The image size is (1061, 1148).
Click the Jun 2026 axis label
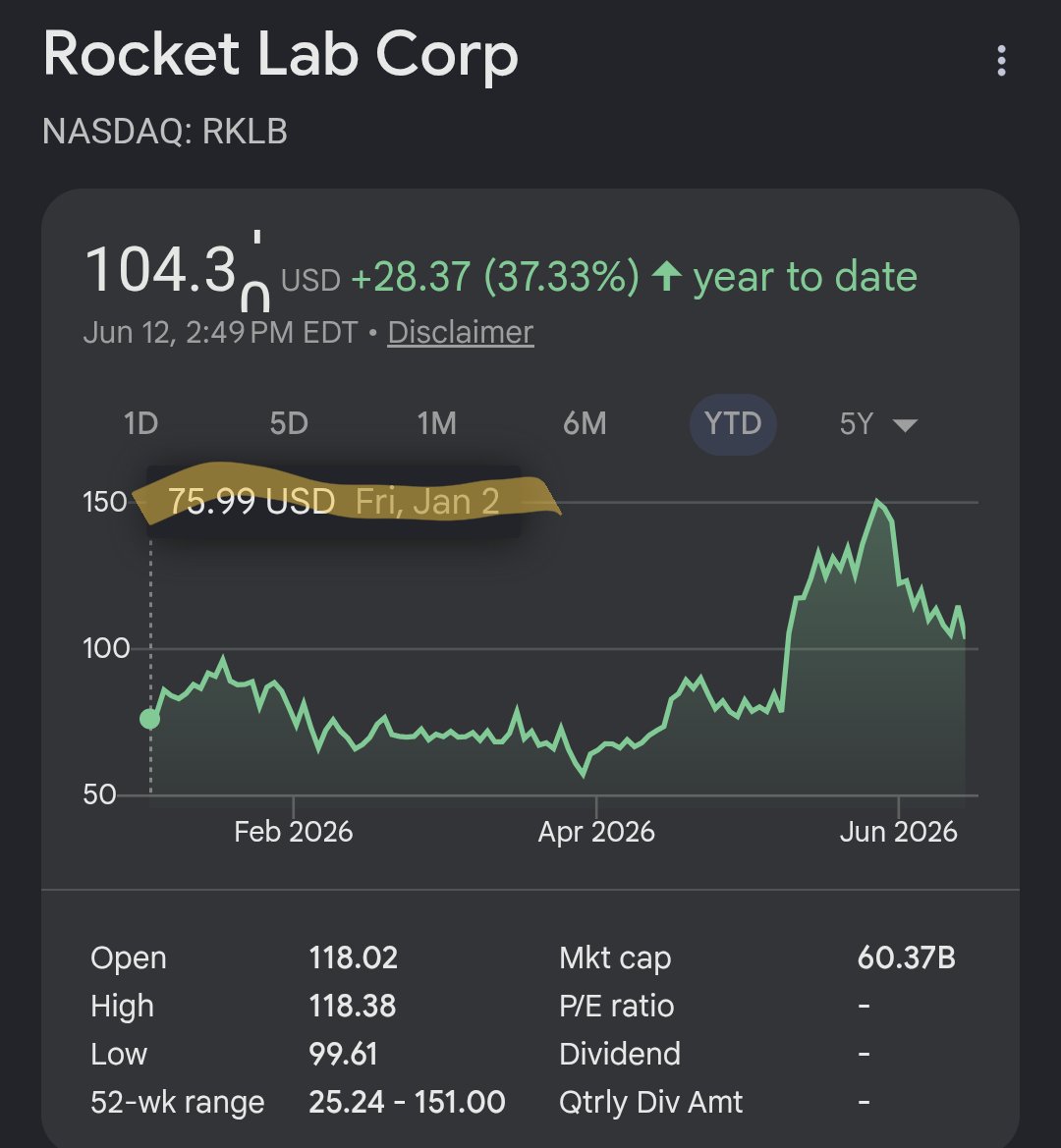tap(899, 832)
